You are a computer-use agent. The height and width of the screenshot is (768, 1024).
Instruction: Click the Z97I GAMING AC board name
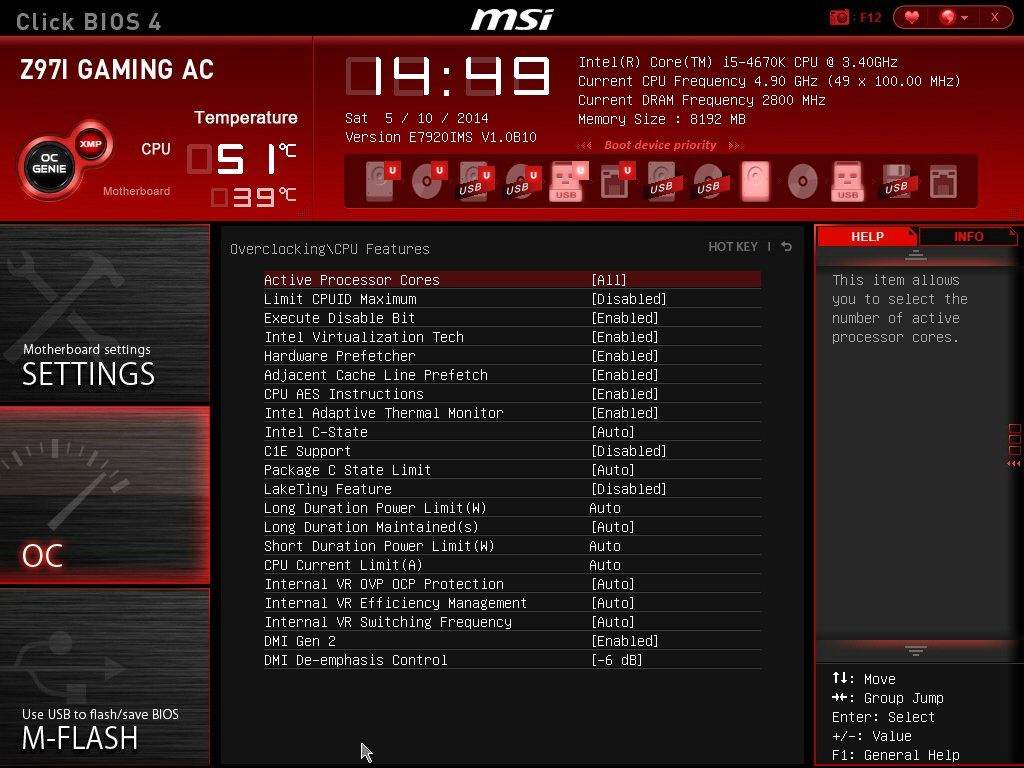point(117,69)
